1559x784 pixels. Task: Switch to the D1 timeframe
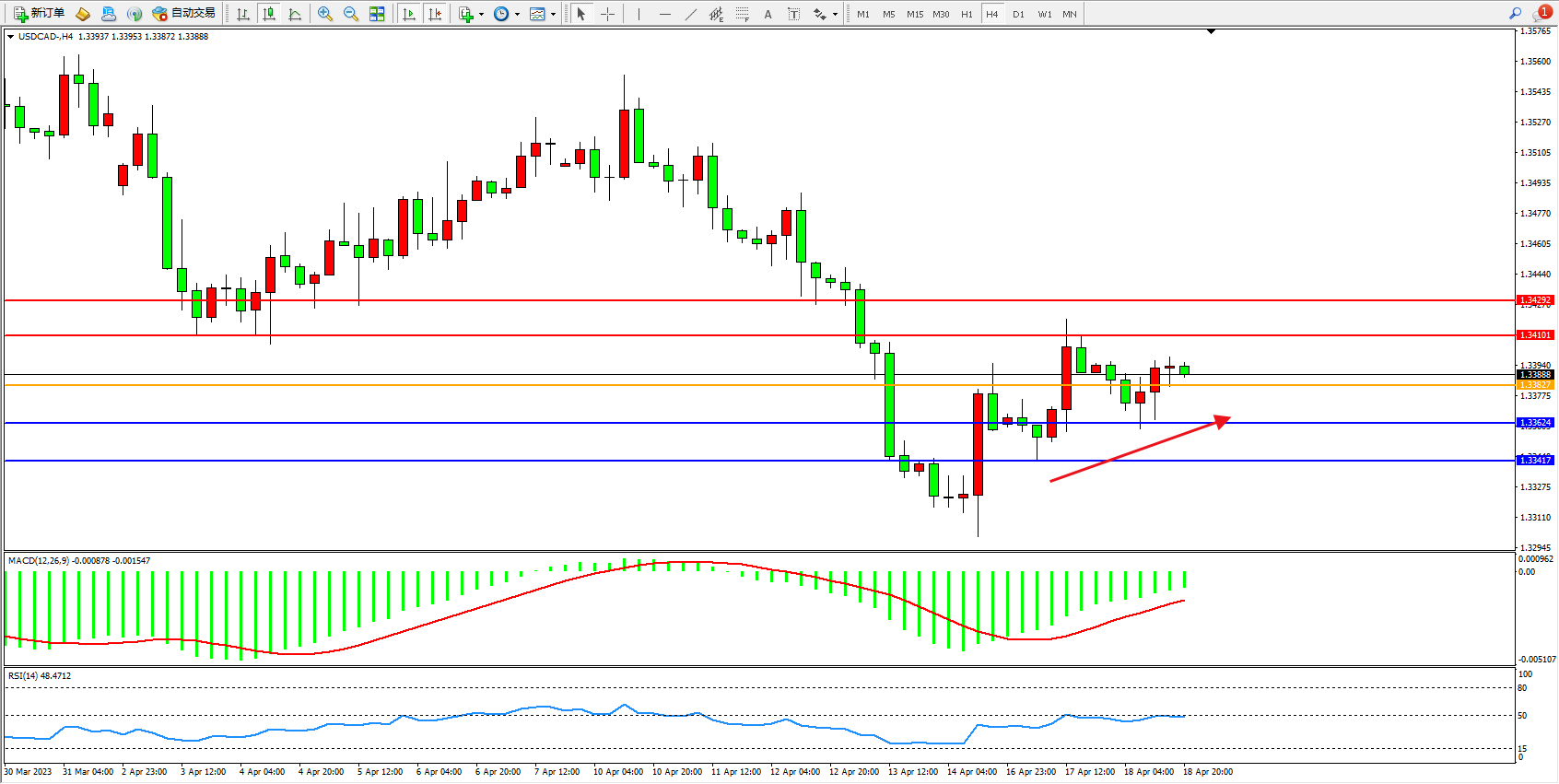point(1018,14)
